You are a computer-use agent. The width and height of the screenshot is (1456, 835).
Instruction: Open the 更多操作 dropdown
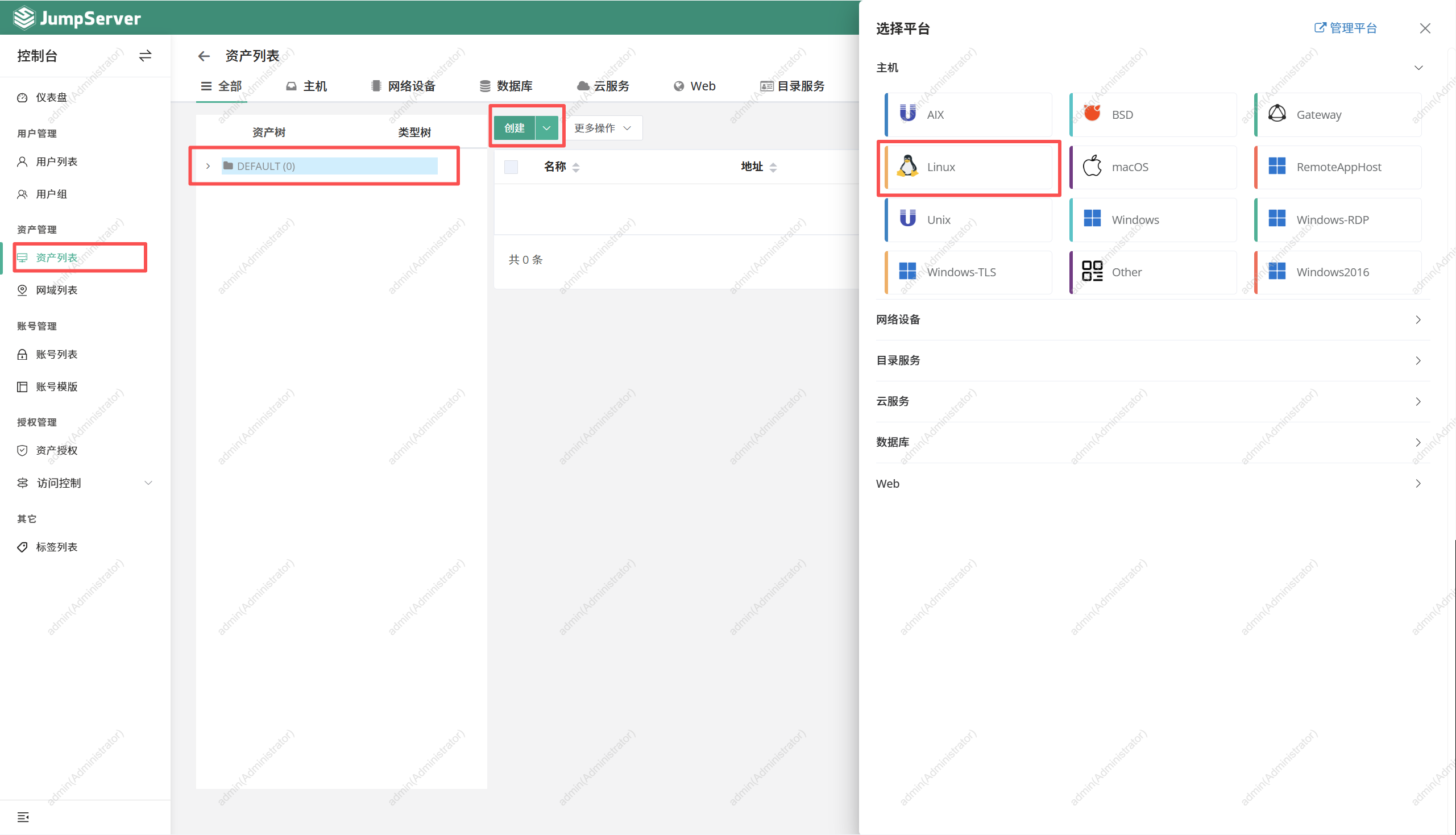pyautogui.click(x=602, y=128)
